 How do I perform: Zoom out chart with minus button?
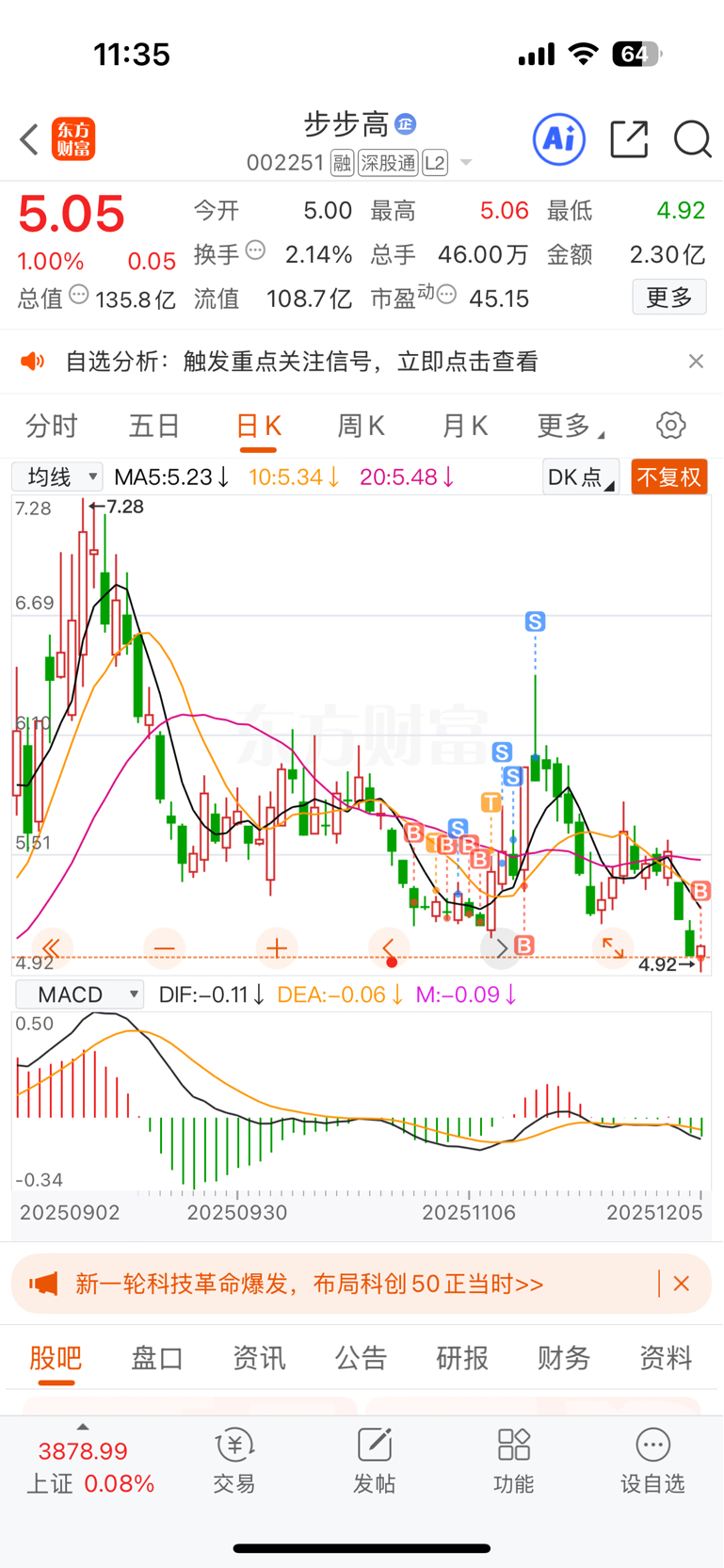coord(164,947)
